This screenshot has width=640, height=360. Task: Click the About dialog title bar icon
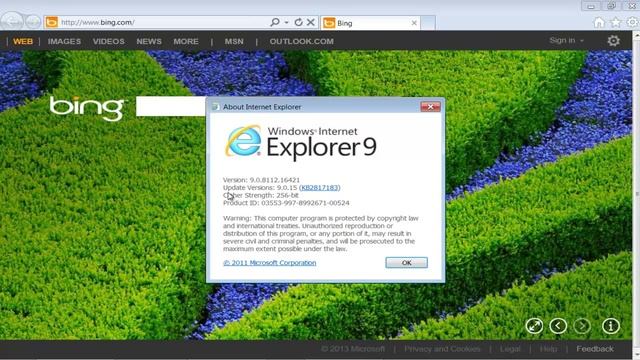coord(216,107)
